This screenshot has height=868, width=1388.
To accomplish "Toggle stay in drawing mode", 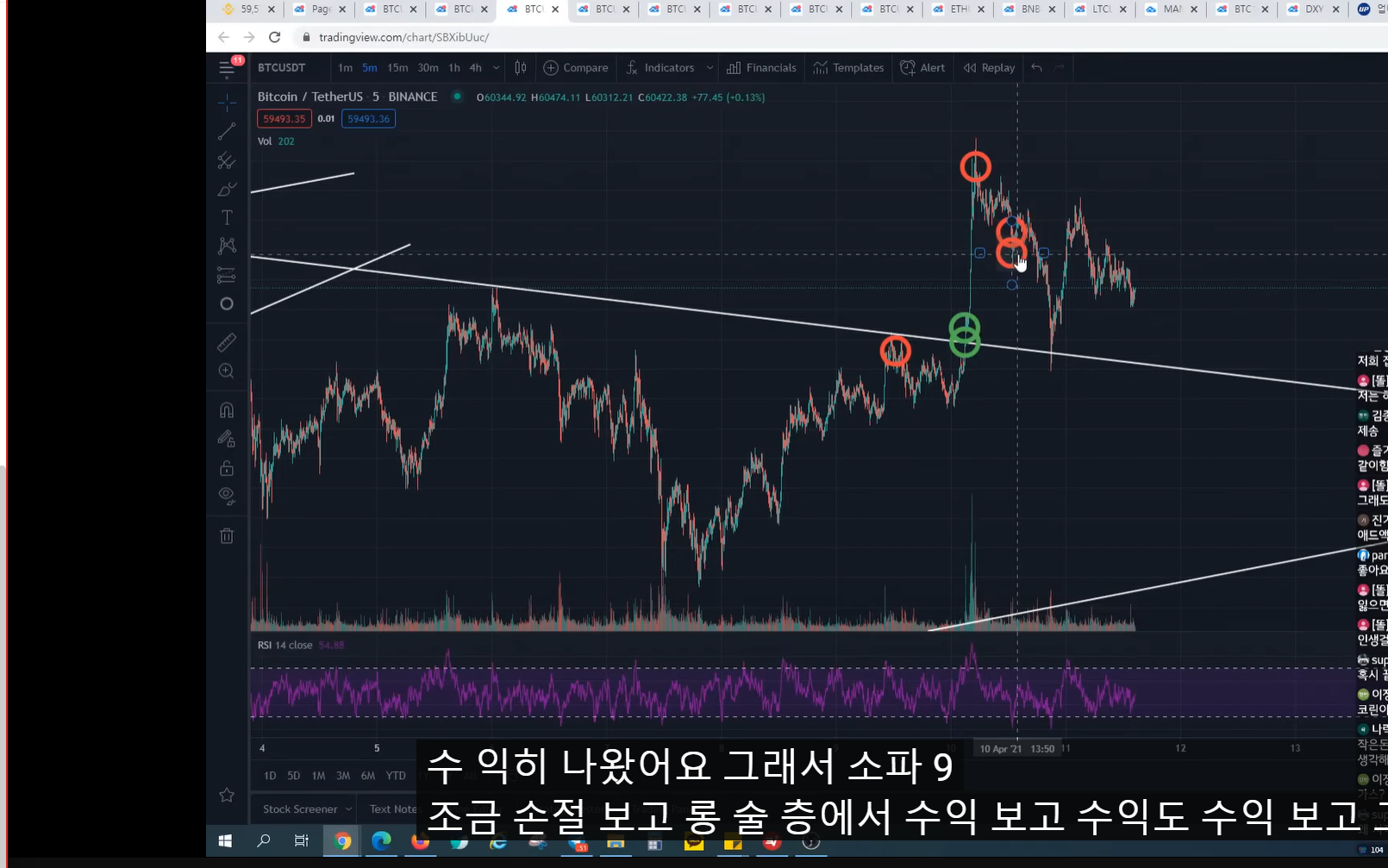I will [227, 439].
